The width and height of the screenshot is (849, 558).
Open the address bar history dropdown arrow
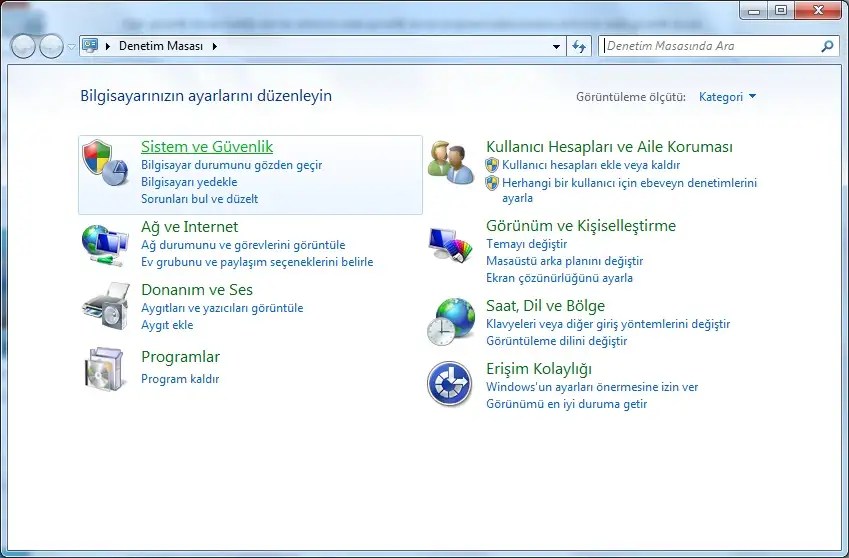[556, 47]
